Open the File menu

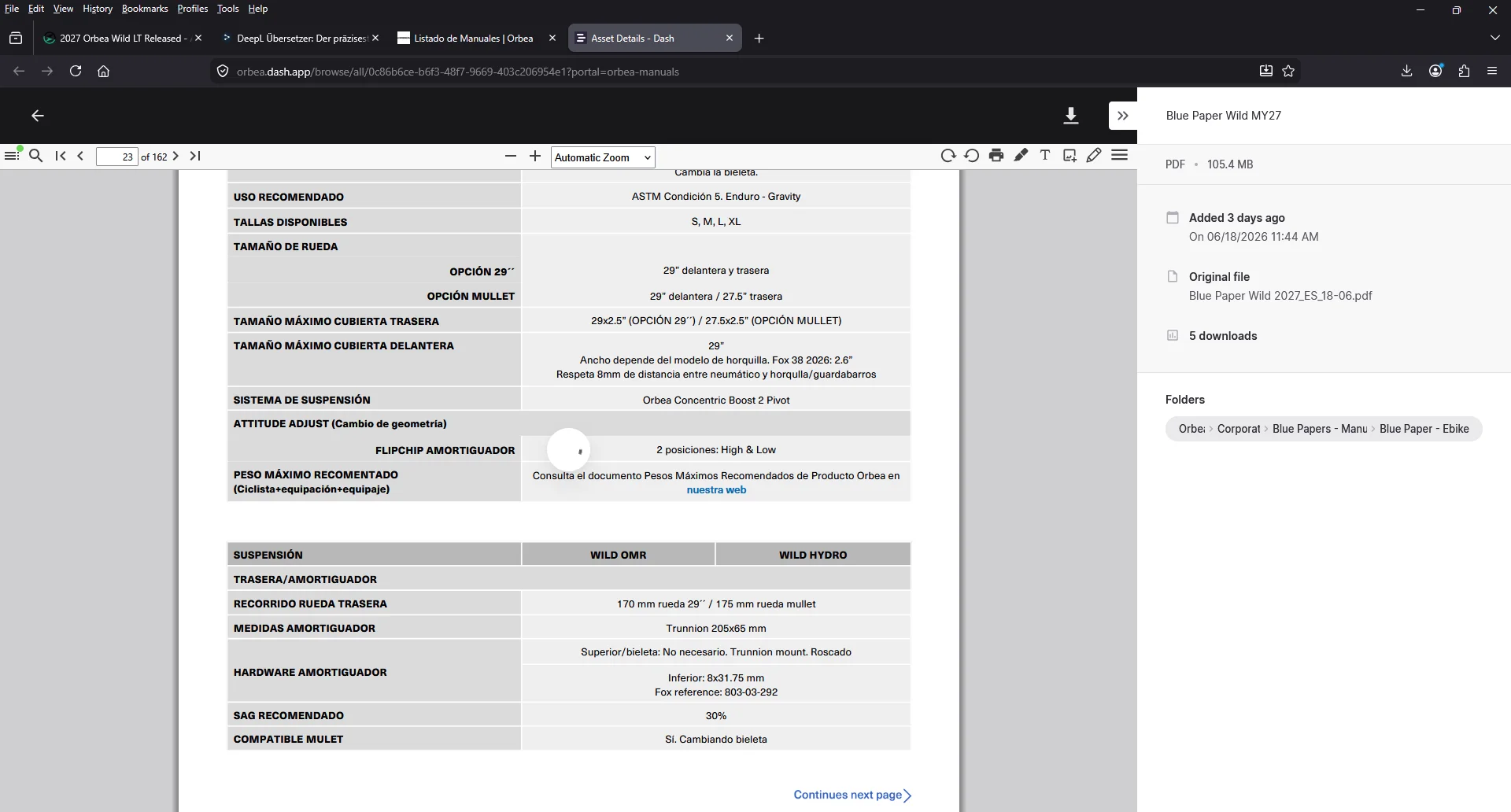pyautogui.click(x=12, y=9)
